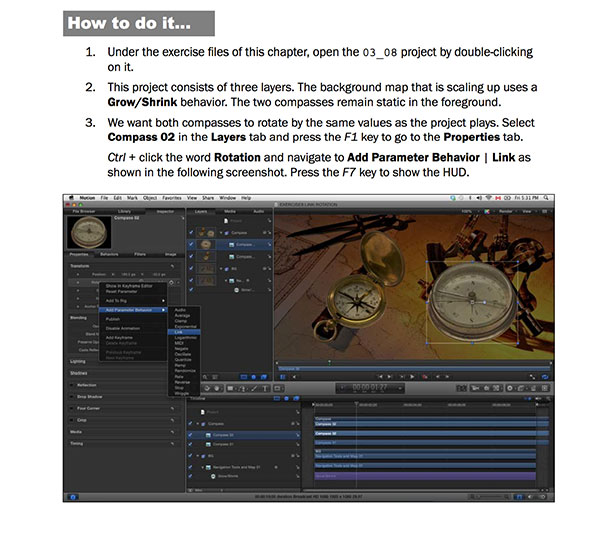Mute audio with speaker icon below canvas
The height and width of the screenshot is (556, 600).
coord(293,377)
